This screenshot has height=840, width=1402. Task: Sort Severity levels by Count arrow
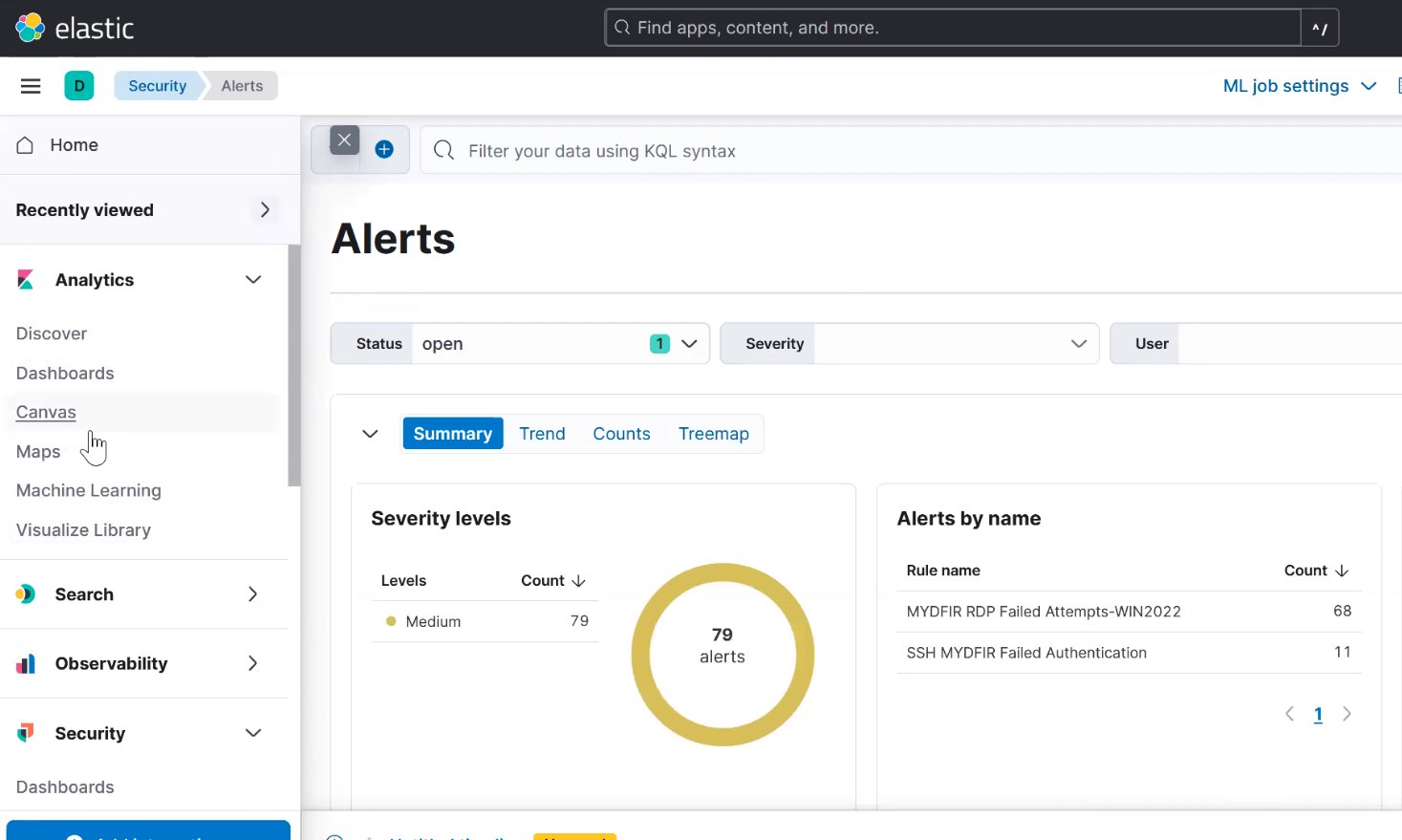[x=578, y=581]
